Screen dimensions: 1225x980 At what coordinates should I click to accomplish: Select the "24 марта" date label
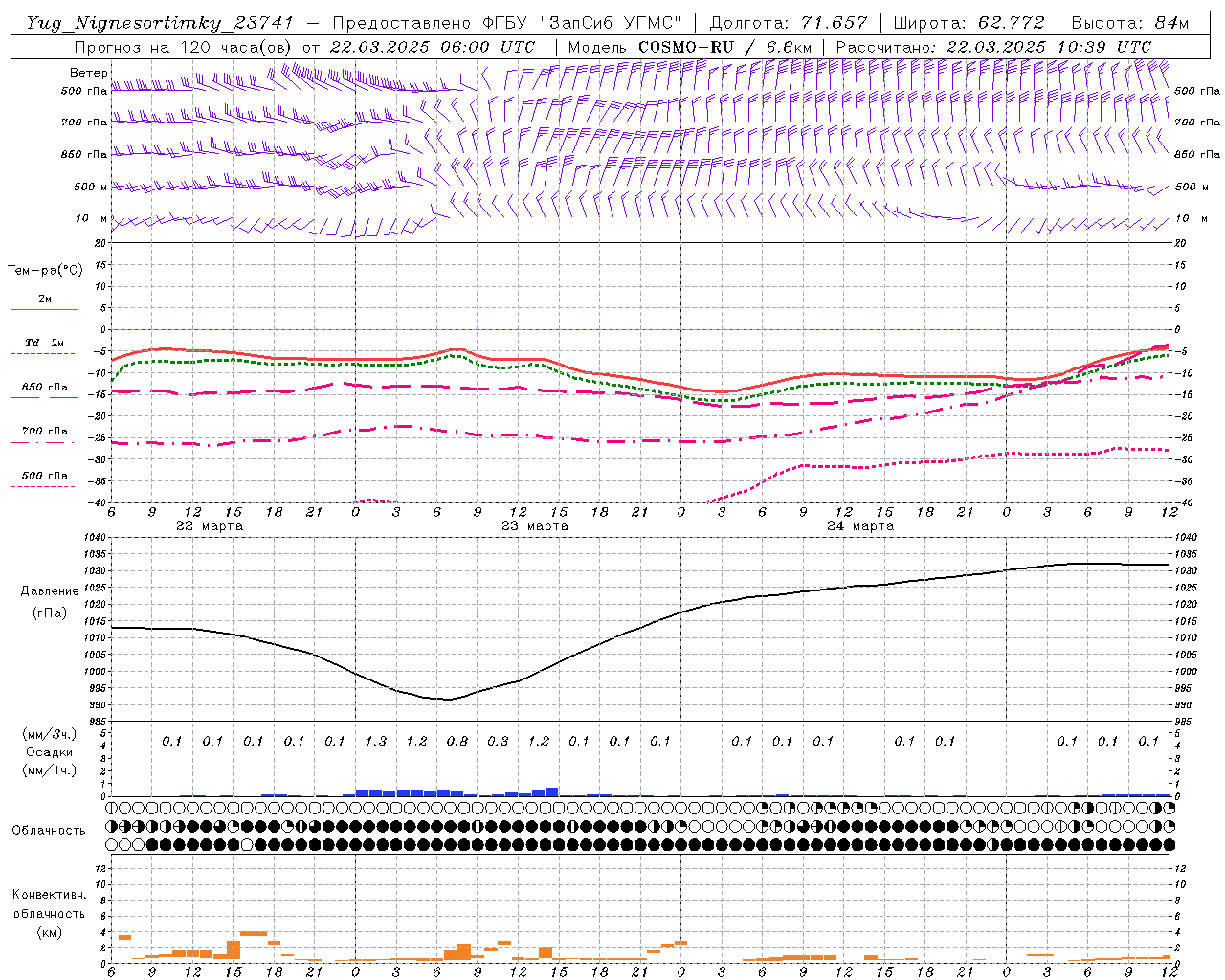tap(860, 526)
